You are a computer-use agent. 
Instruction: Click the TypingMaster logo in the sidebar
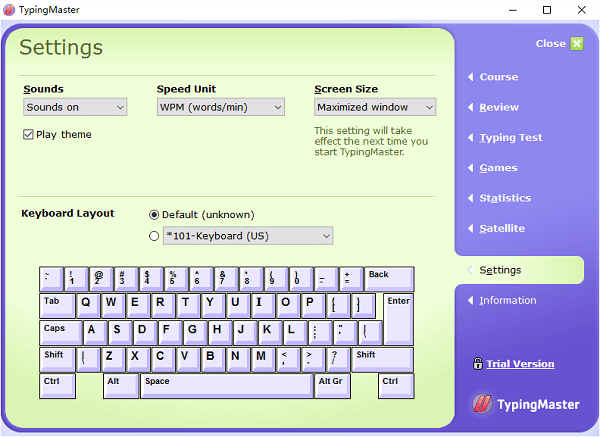pyautogui.click(x=526, y=404)
